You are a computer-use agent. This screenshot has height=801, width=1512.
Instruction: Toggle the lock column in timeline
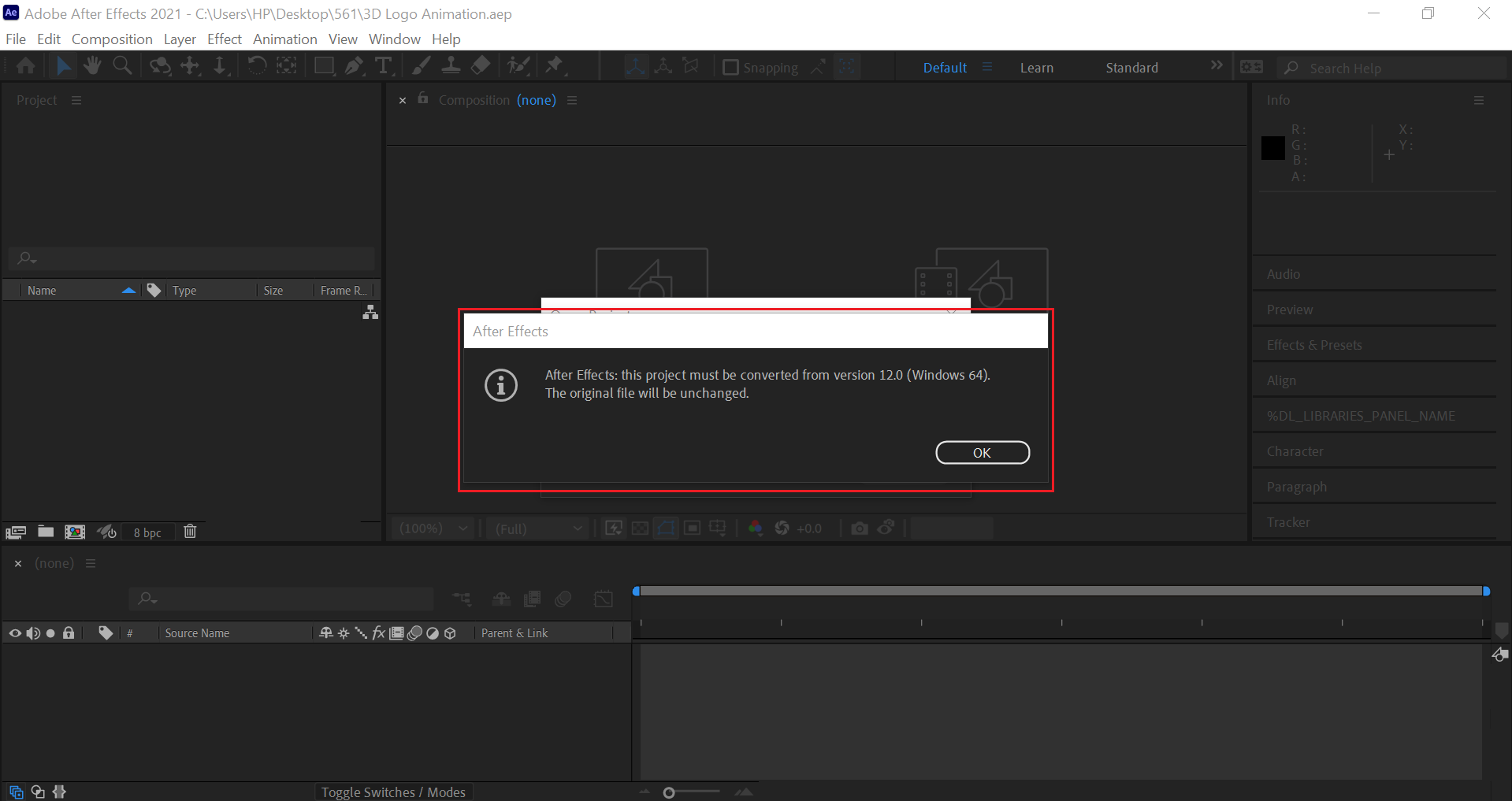pos(69,632)
